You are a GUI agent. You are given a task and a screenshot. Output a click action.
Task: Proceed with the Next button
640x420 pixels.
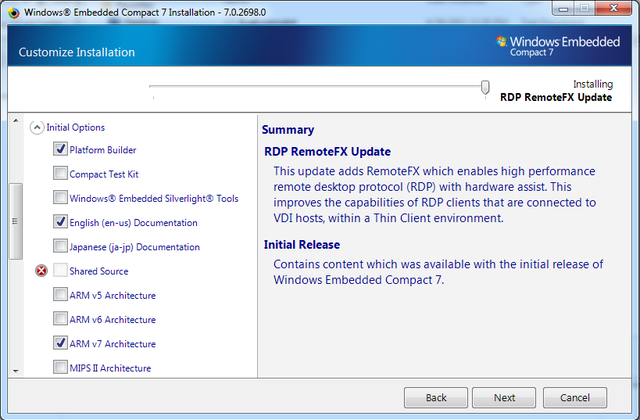click(504, 398)
